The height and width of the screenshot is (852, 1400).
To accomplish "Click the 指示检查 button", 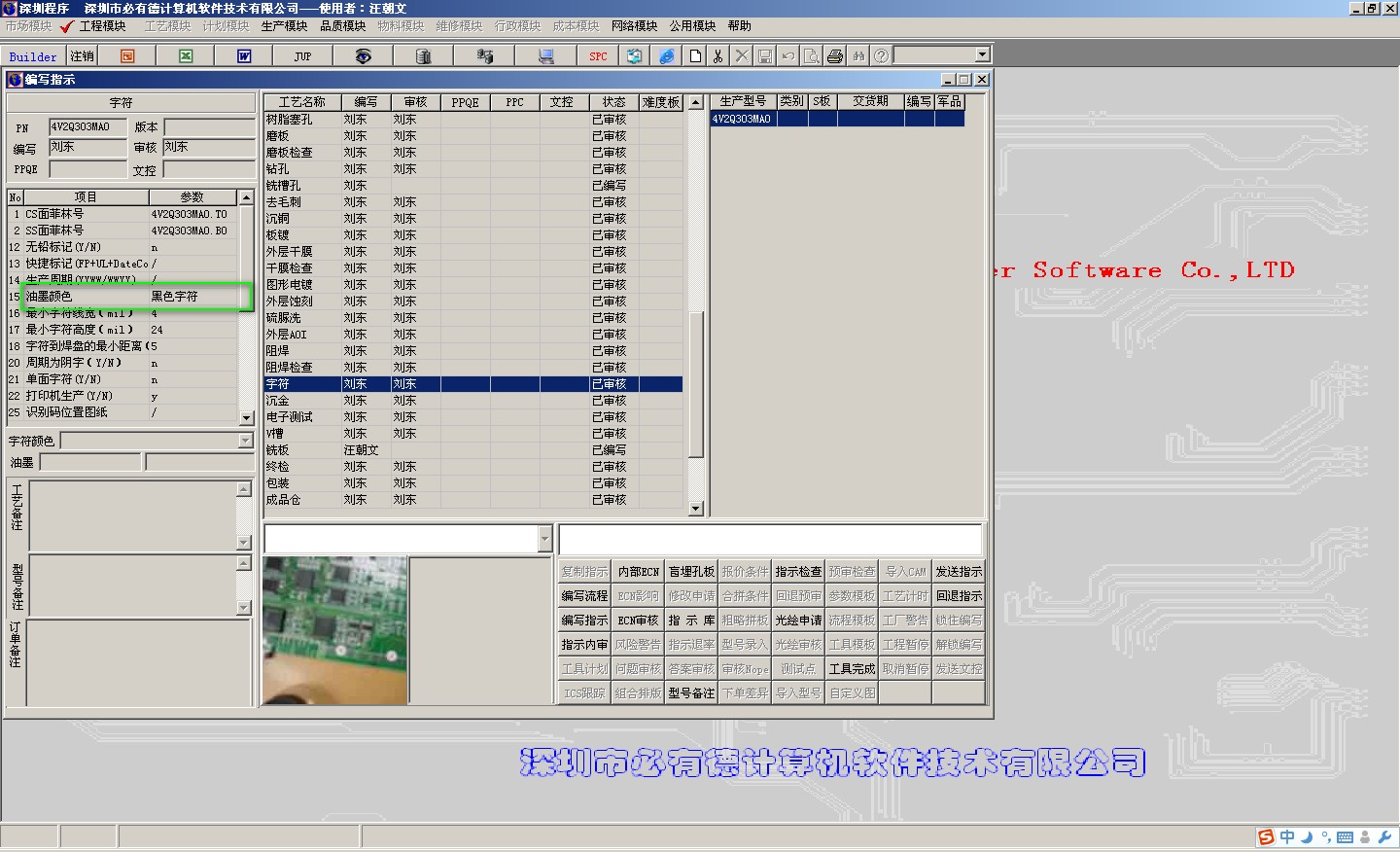I will pyautogui.click(x=798, y=572).
